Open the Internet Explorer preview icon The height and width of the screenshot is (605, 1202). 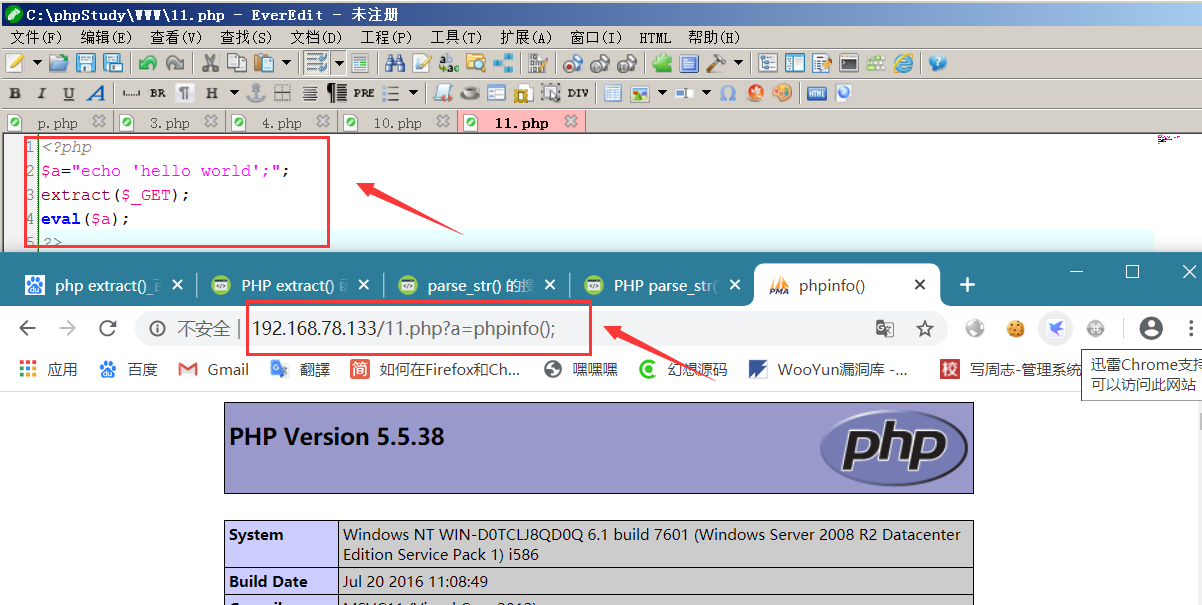click(904, 63)
